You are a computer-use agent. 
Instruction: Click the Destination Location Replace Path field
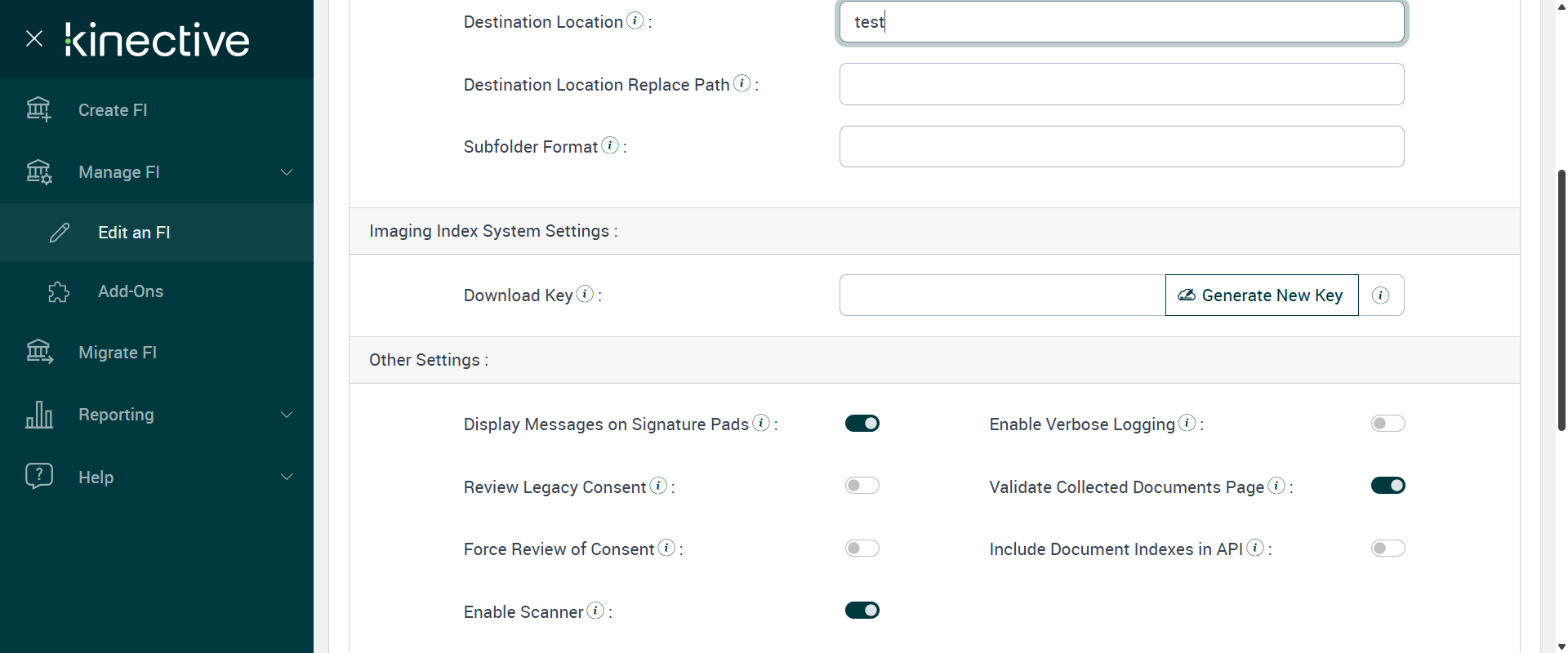(1121, 84)
